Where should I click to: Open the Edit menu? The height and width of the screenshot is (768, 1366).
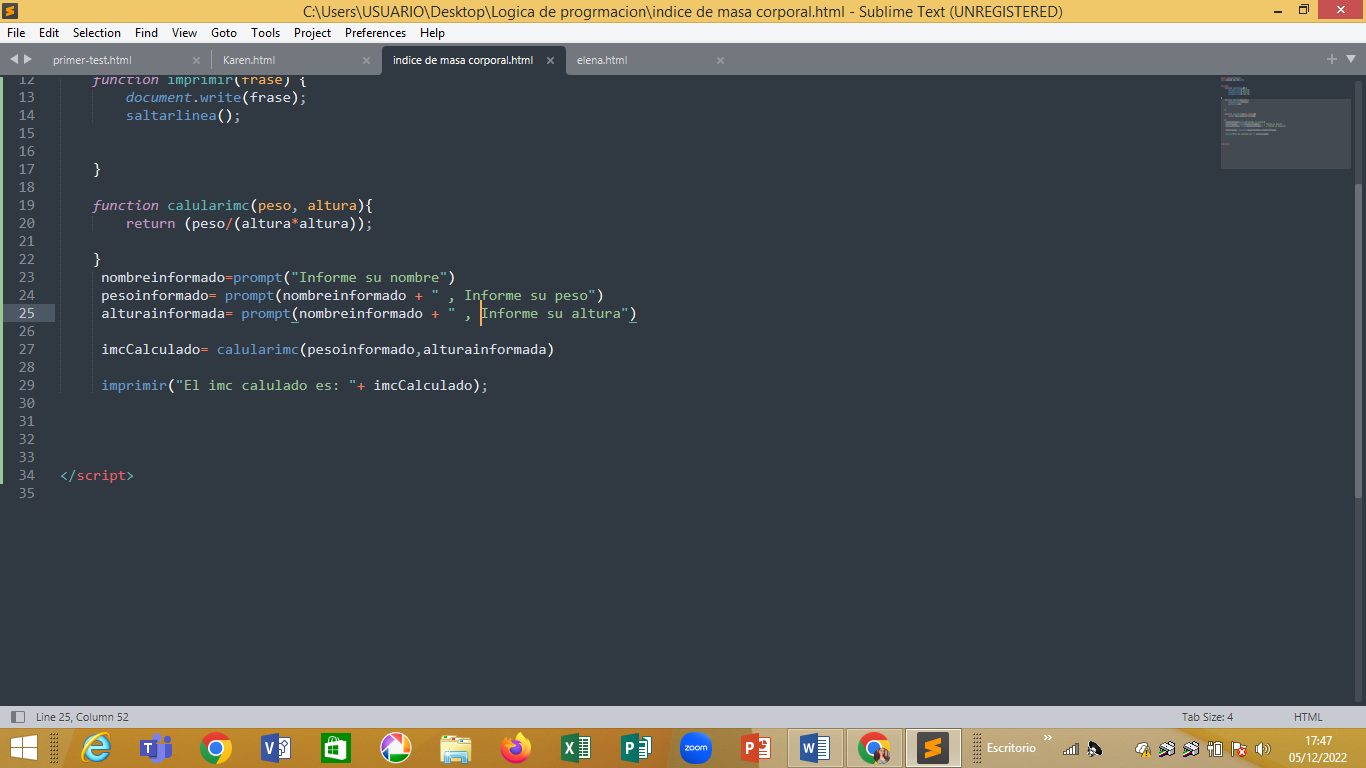point(49,33)
